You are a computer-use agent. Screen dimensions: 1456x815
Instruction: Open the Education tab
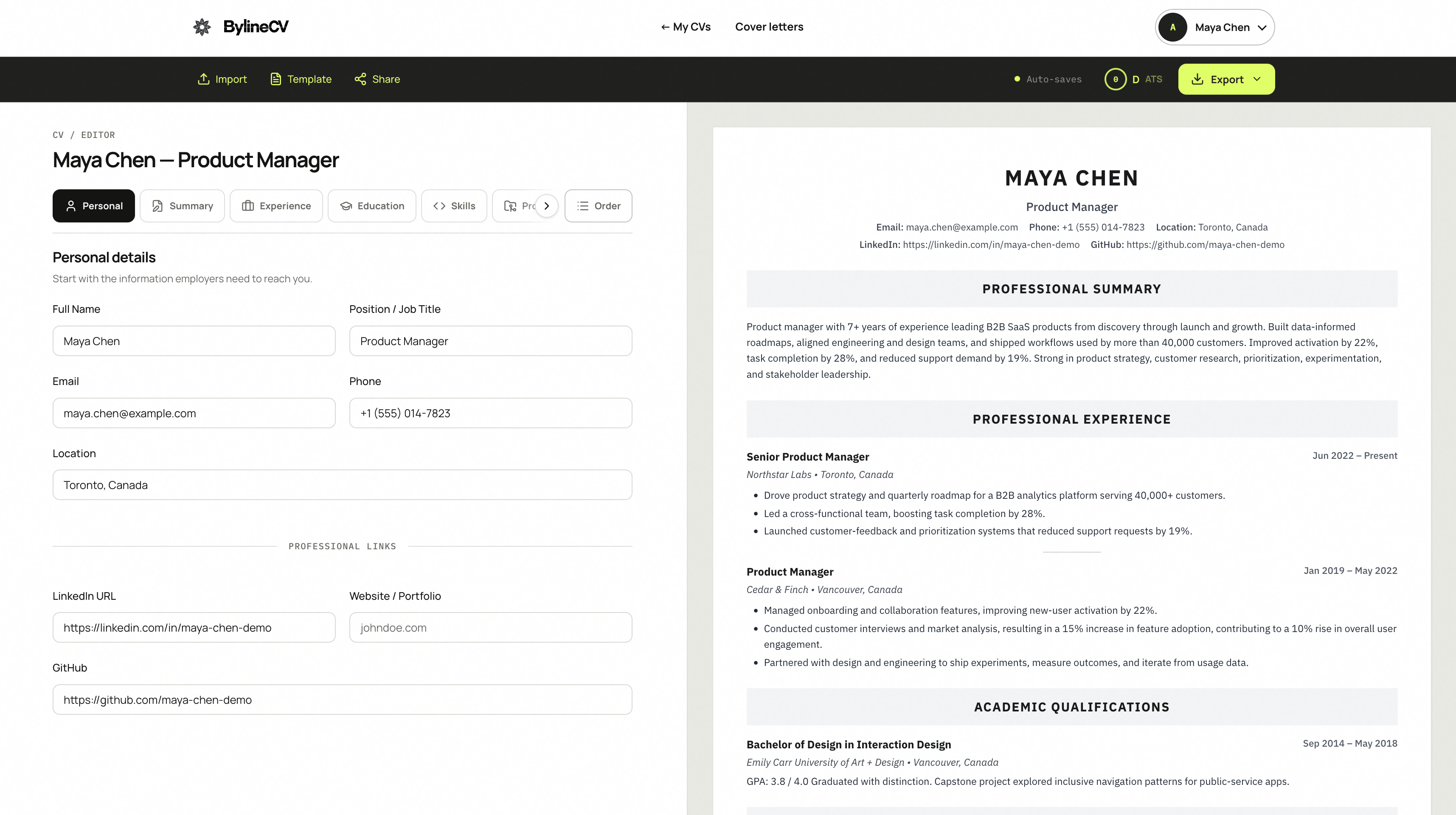372,206
